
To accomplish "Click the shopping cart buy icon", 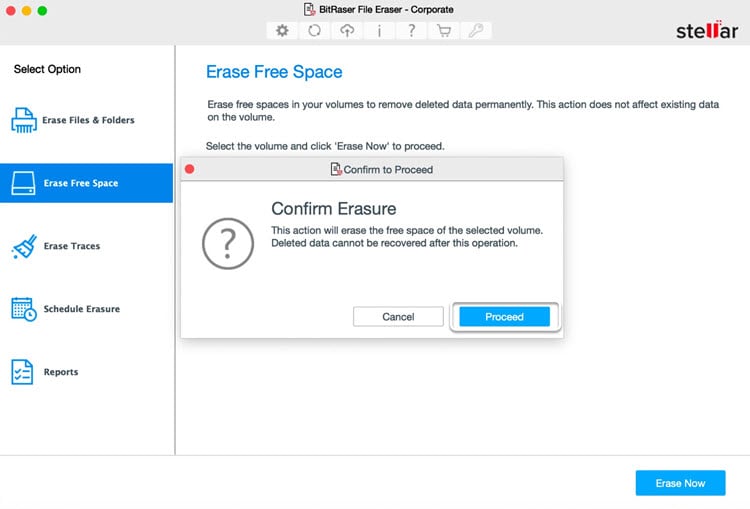I will 444,31.
